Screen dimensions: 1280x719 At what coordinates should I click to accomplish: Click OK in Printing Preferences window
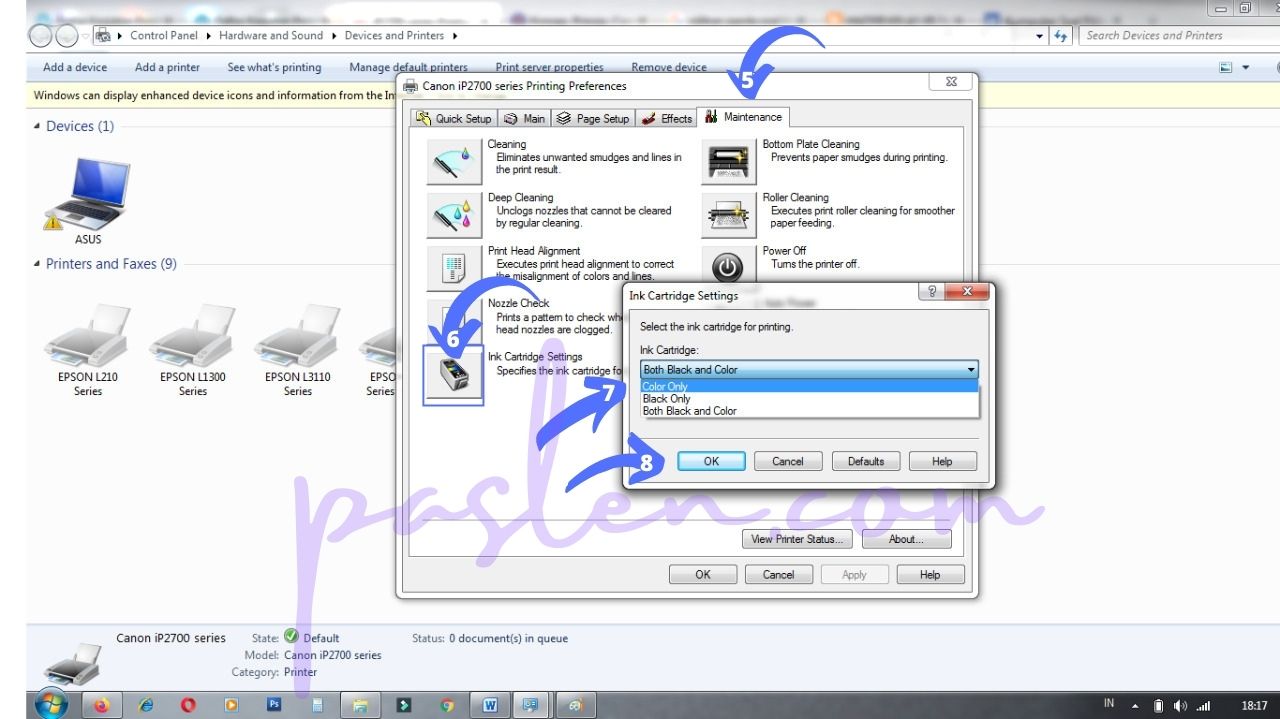(x=703, y=575)
